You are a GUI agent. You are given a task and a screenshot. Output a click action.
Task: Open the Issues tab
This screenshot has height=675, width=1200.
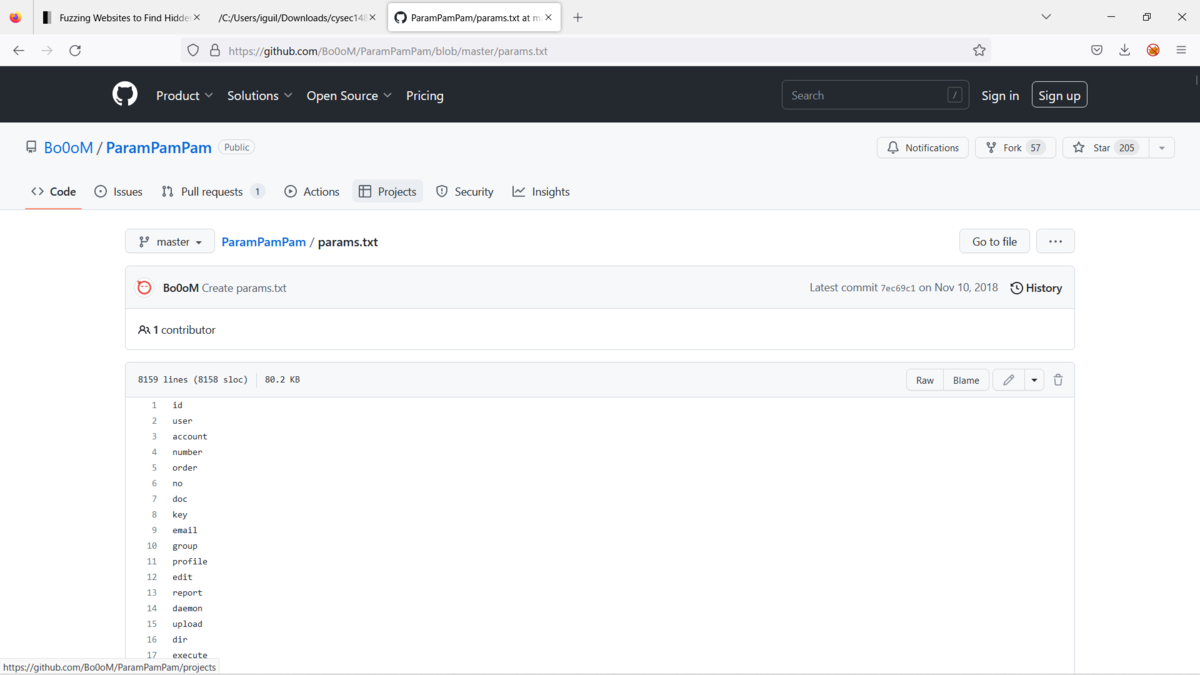pyautogui.click(x=118, y=192)
